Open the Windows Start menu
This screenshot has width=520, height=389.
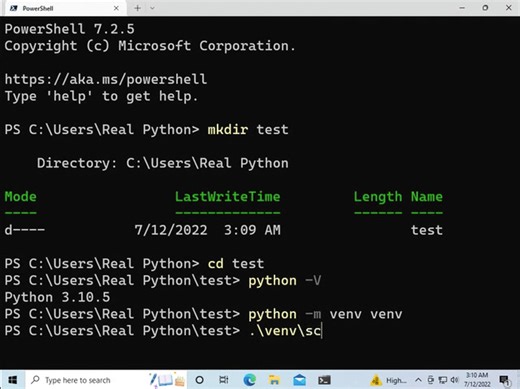[x=12, y=380]
